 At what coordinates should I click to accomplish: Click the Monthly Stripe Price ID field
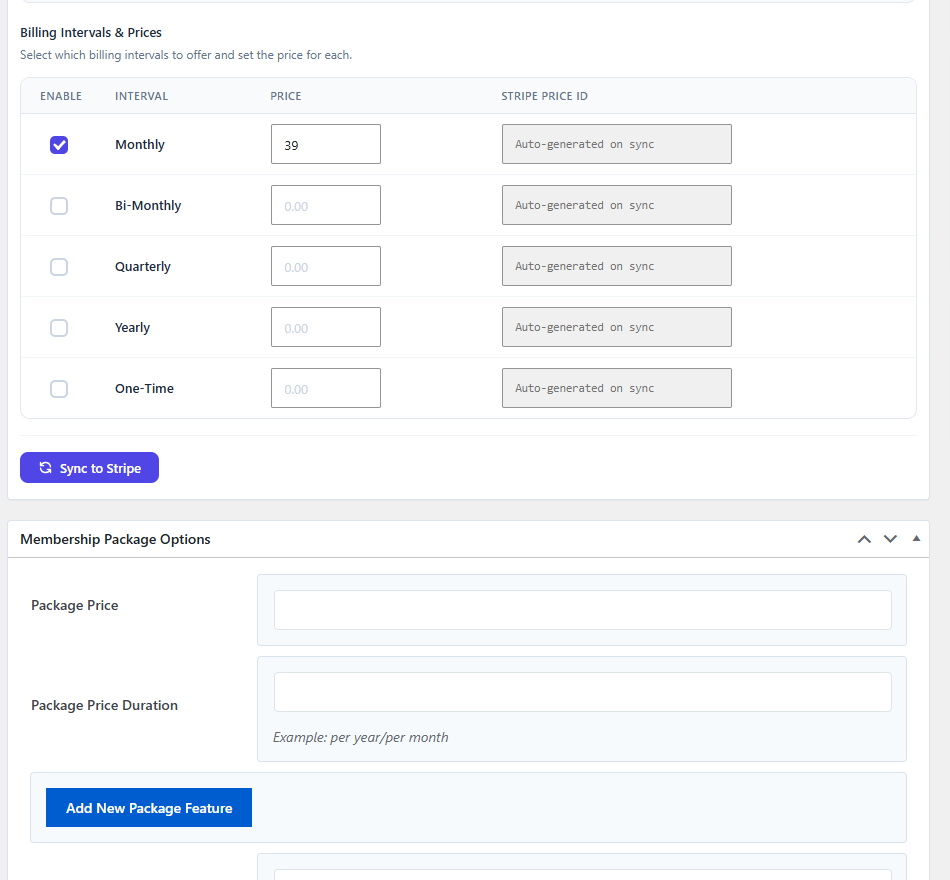coord(617,144)
